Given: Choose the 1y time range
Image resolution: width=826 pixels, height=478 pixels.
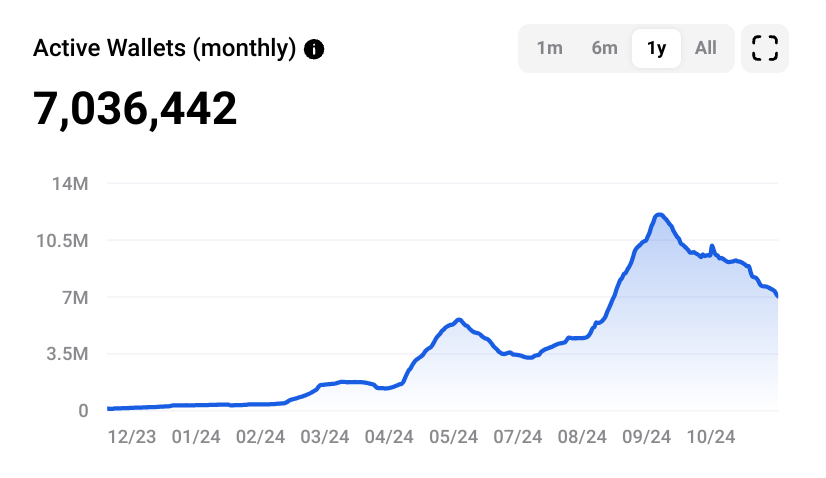Looking at the screenshot, I should [656, 48].
